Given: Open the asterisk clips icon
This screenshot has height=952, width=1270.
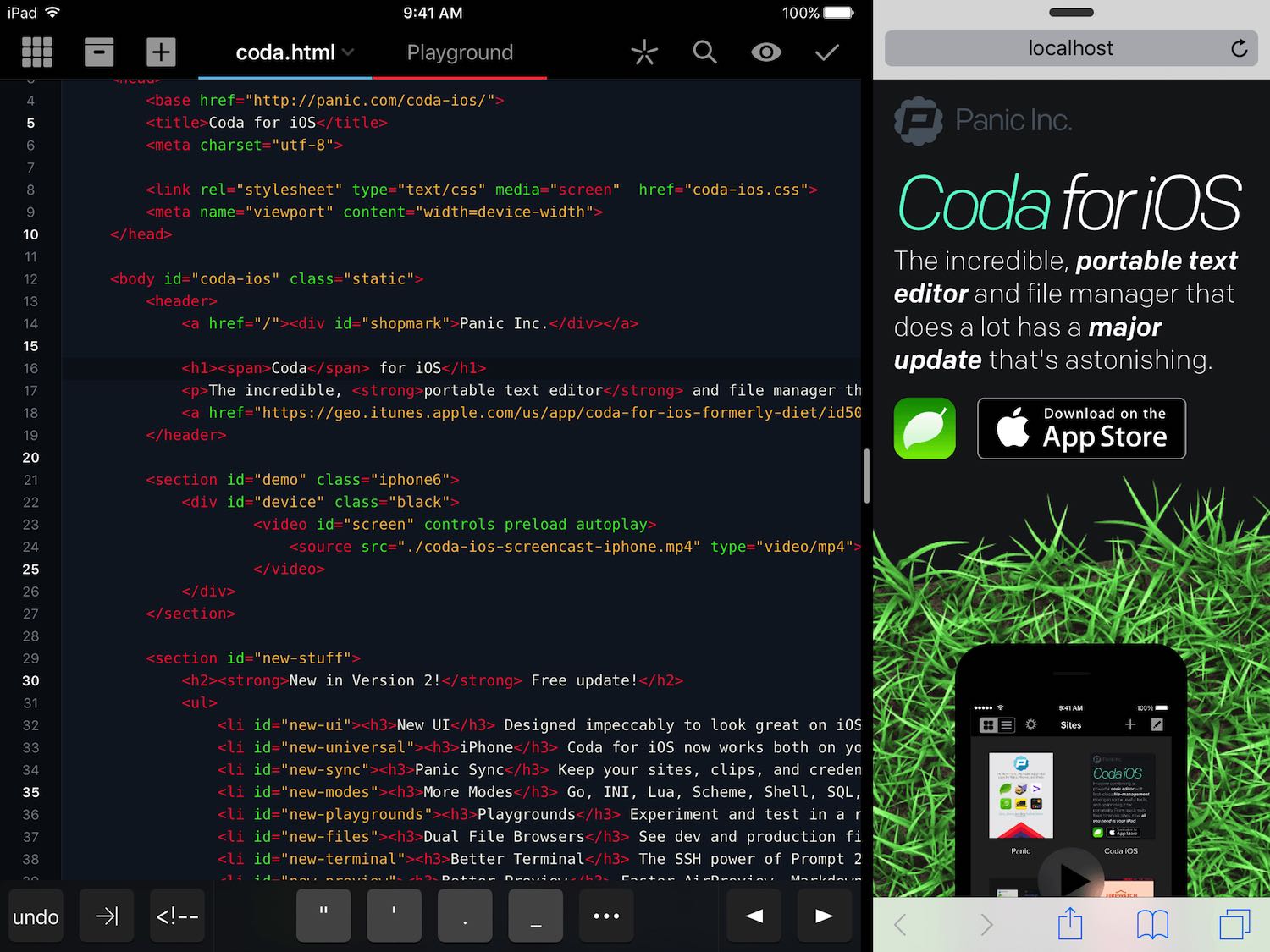Looking at the screenshot, I should pos(643,52).
